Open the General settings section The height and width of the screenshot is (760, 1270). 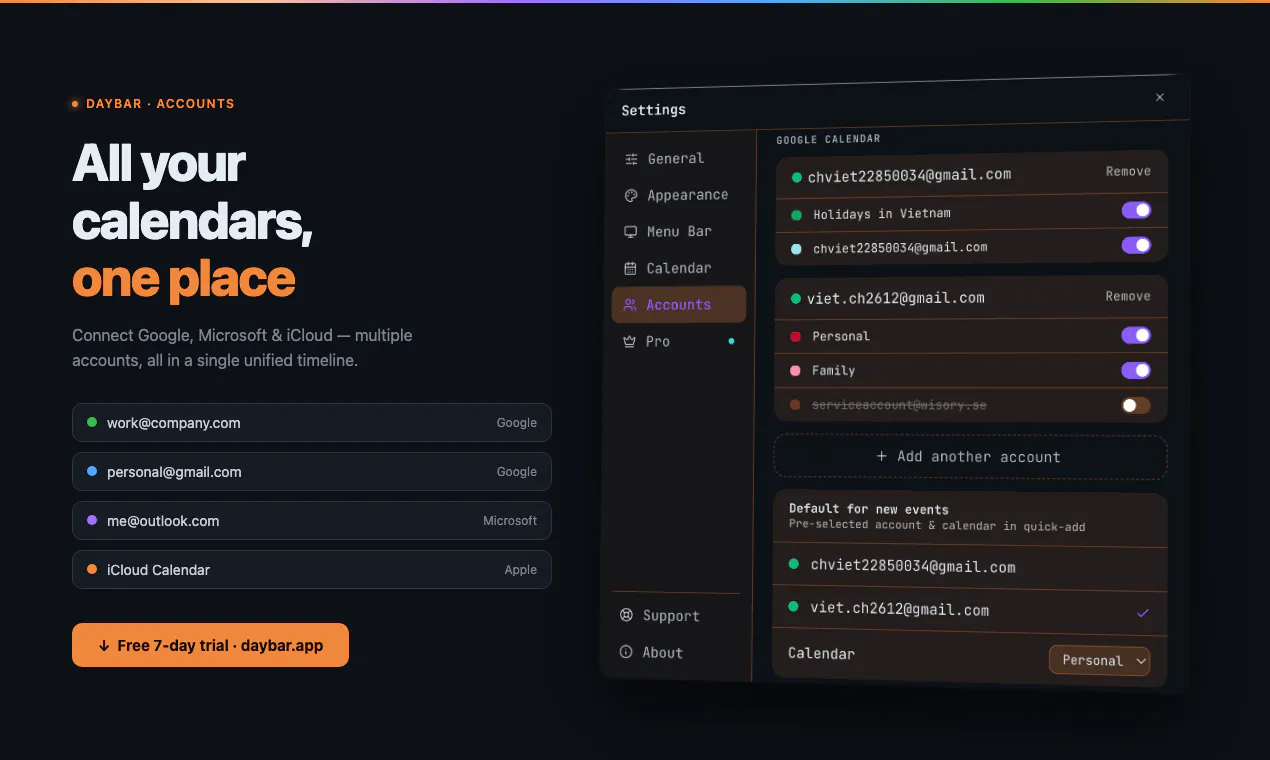pyautogui.click(x=678, y=158)
